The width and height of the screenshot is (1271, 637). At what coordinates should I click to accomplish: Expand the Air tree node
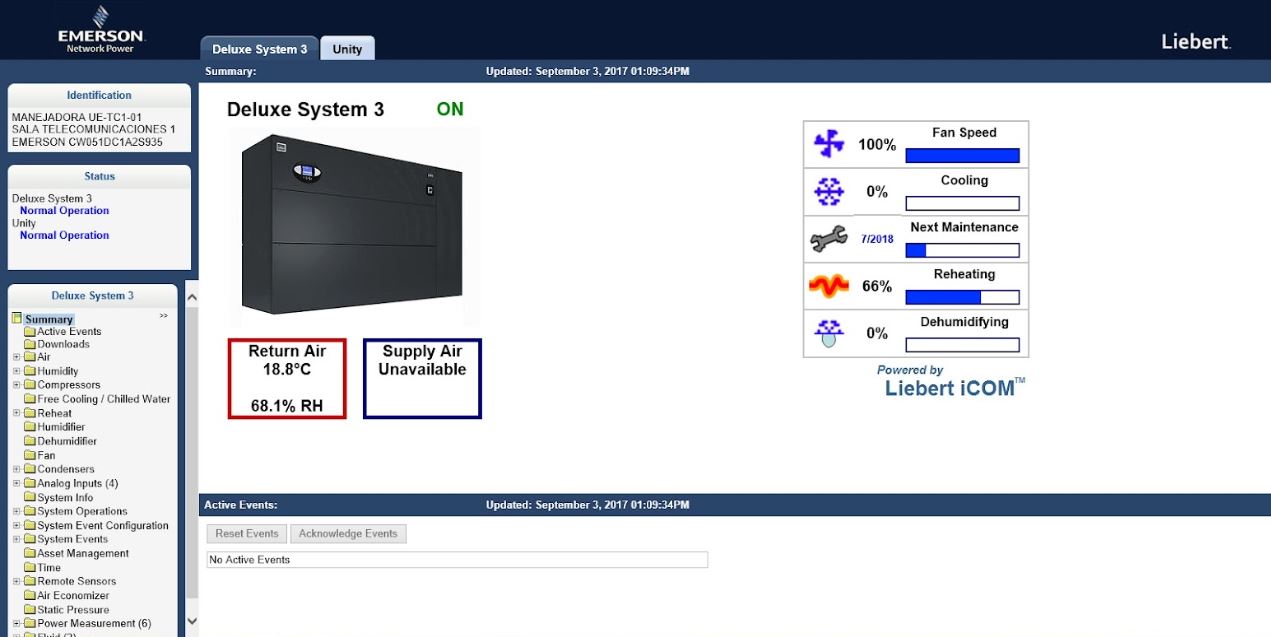tap(17, 357)
